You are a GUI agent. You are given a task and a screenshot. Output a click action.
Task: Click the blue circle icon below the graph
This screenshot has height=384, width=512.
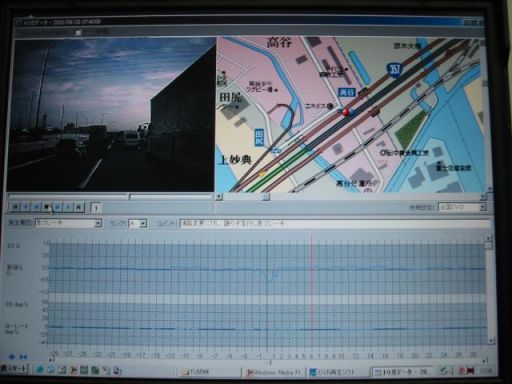click(12, 357)
